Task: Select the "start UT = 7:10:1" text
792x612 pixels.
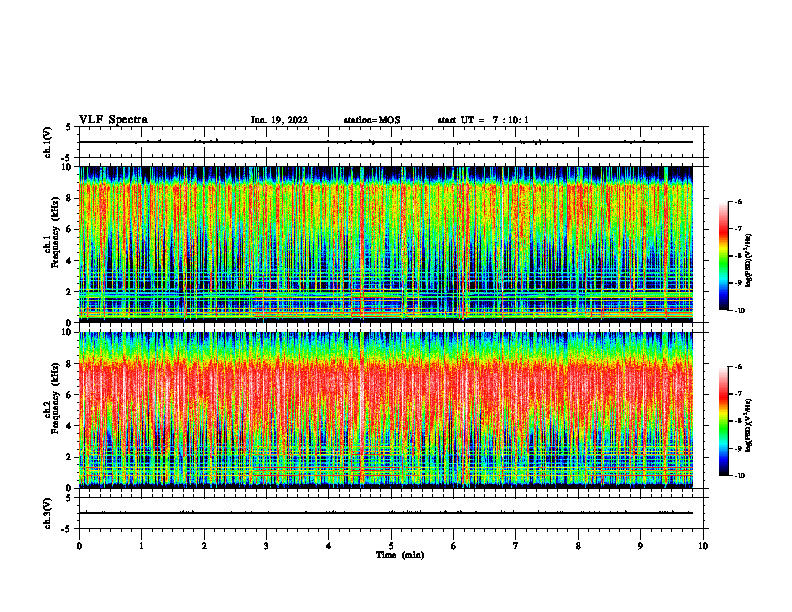Action: [x=483, y=120]
